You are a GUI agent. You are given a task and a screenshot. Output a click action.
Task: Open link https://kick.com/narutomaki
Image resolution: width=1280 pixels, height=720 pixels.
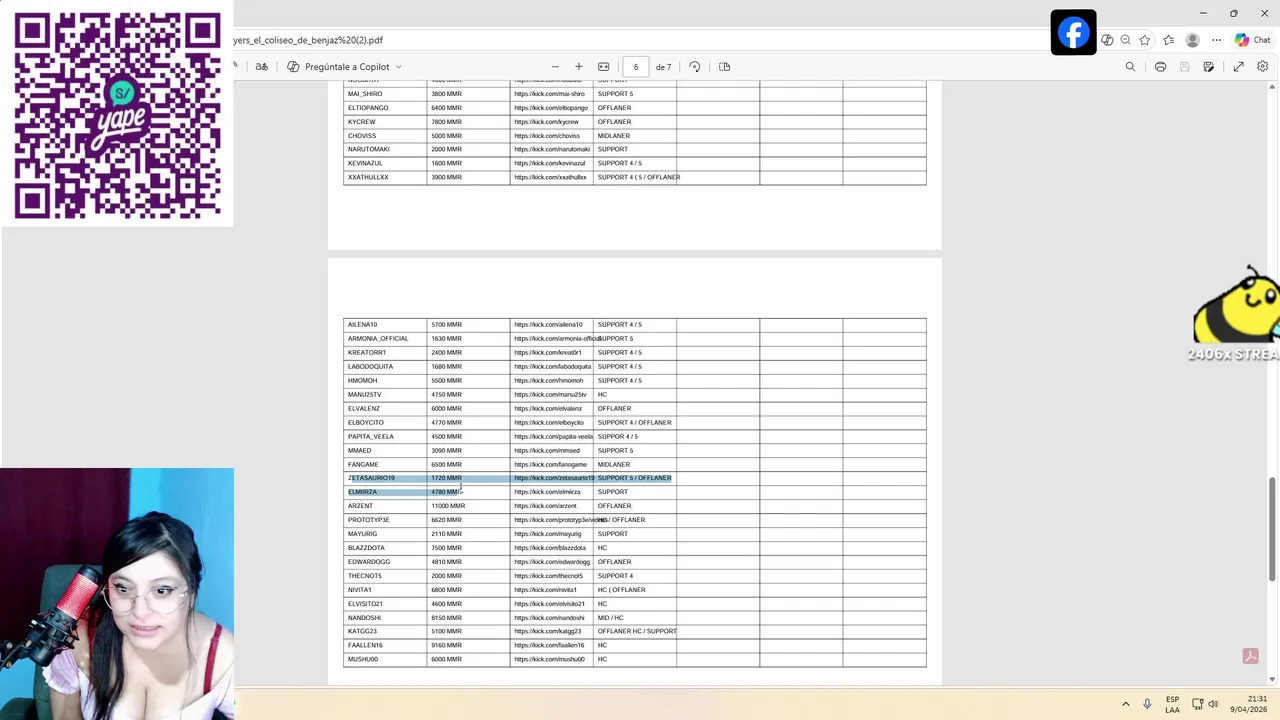pos(552,150)
